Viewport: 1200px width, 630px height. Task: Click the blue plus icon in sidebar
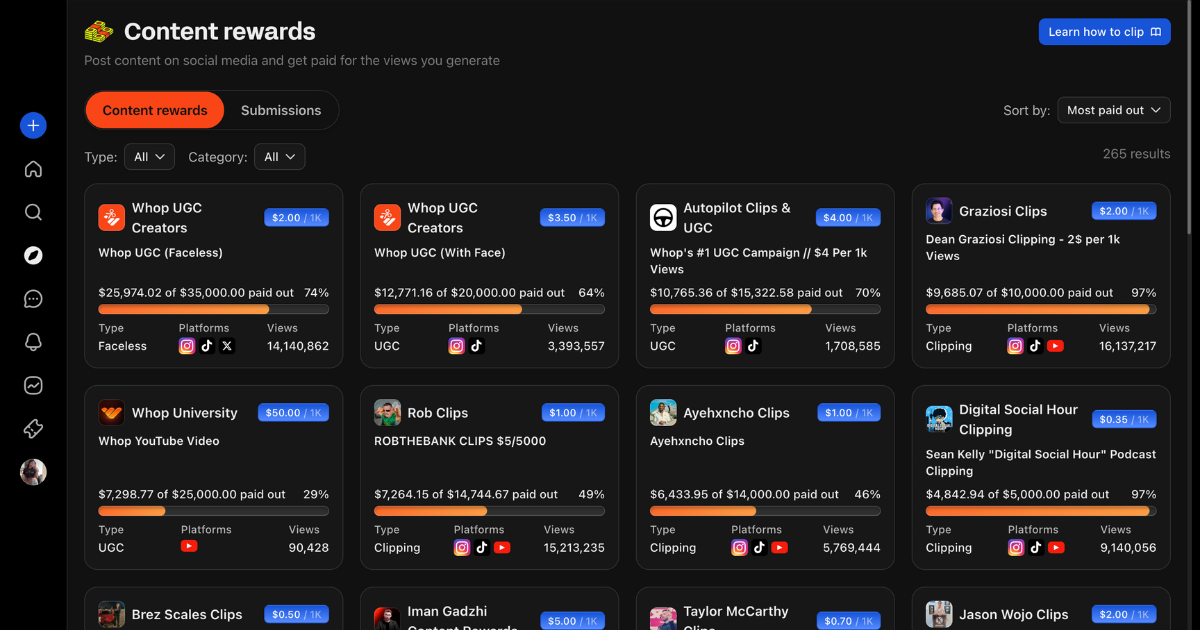point(33,125)
